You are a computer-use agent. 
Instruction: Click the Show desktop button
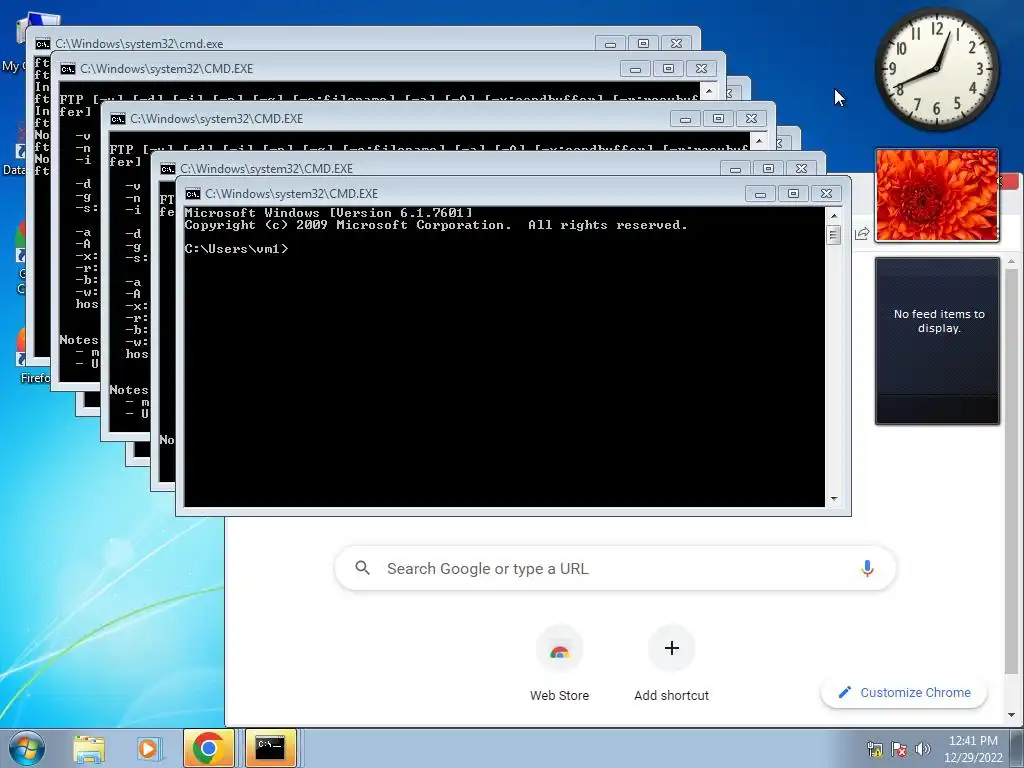coord(1019,748)
